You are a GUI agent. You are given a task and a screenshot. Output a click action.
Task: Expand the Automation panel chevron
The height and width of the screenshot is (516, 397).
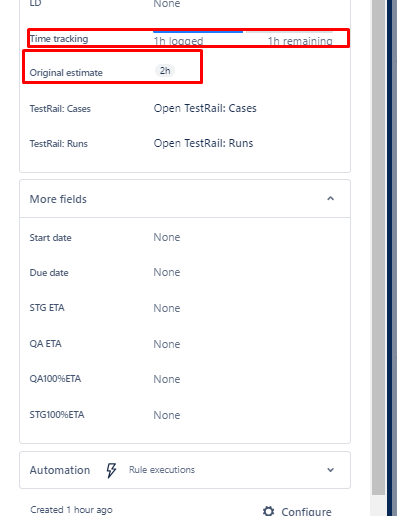pyautogui.click(x=330, y=470)
